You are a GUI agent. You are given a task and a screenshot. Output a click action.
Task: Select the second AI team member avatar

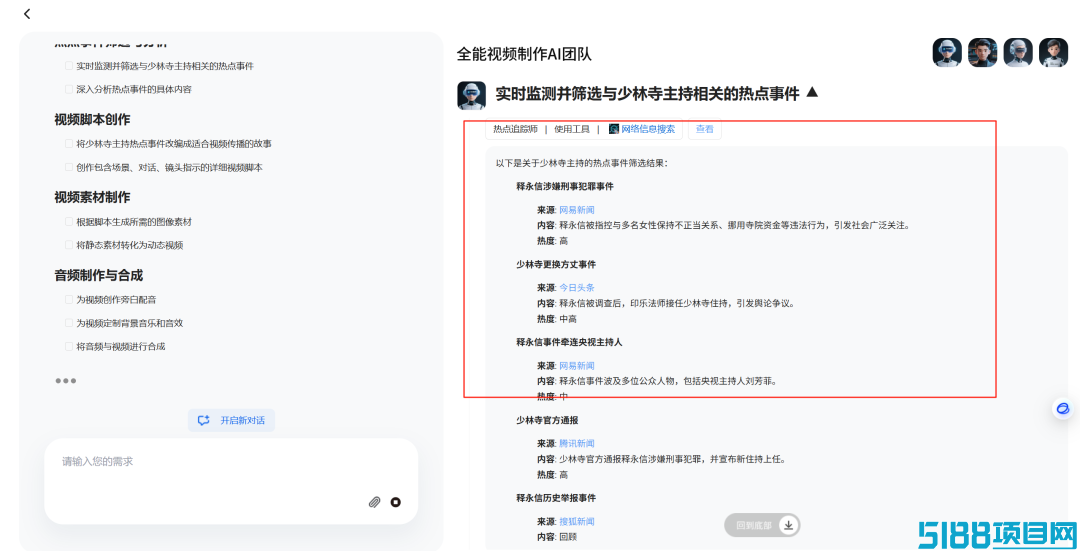982,52
